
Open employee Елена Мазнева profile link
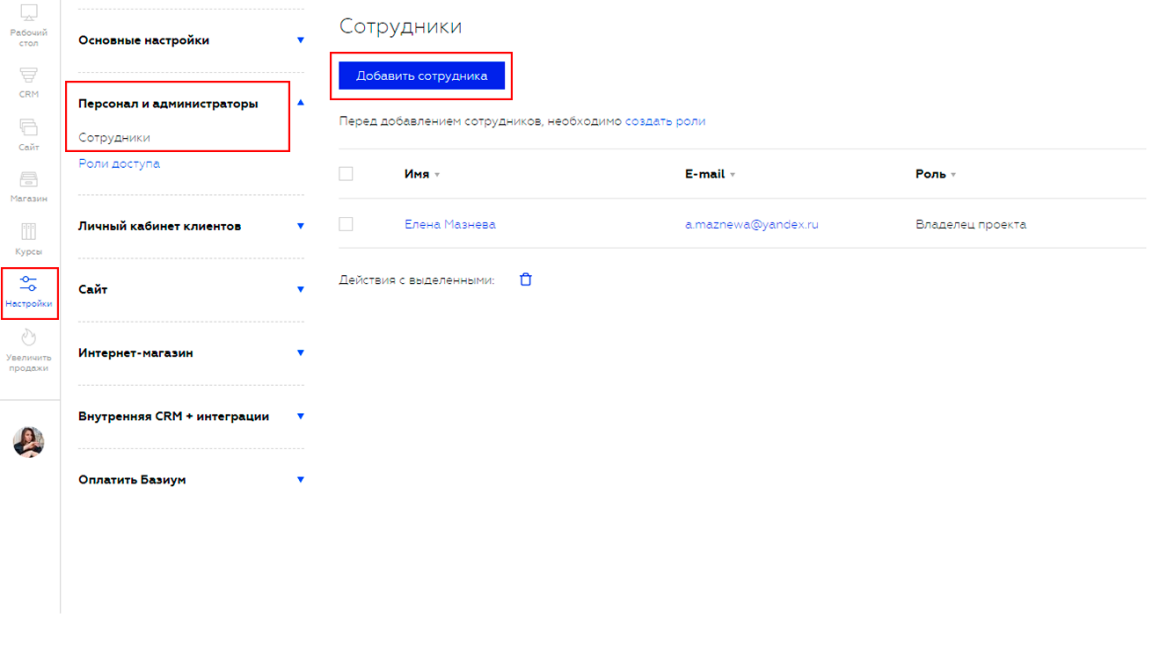(450, 224)
